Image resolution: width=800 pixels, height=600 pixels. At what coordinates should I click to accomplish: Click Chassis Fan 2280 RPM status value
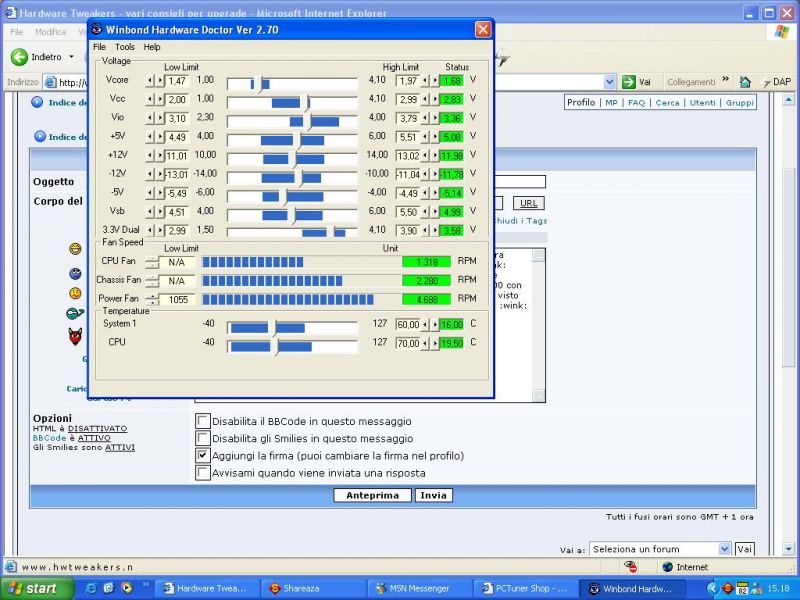[x=427, y=281]
